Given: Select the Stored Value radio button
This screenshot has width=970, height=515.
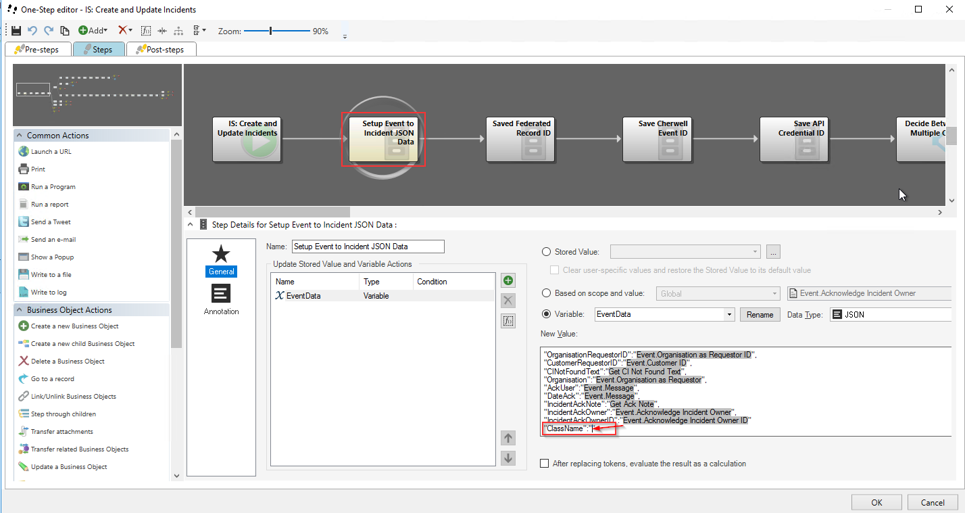Looking at the screenshot, I should (x=546, y=252).
